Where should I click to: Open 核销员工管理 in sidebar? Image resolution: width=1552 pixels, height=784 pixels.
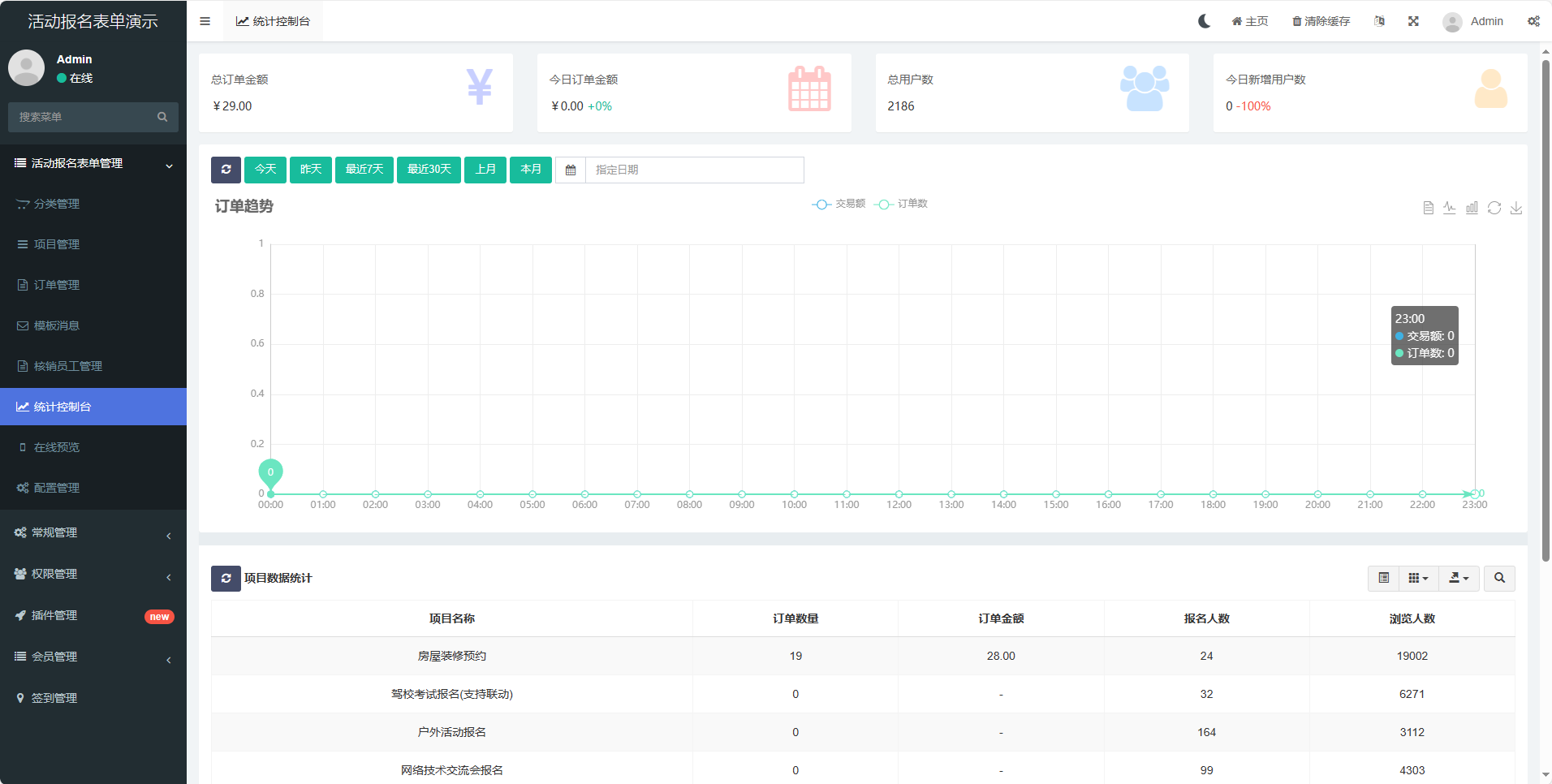(93, 366)
